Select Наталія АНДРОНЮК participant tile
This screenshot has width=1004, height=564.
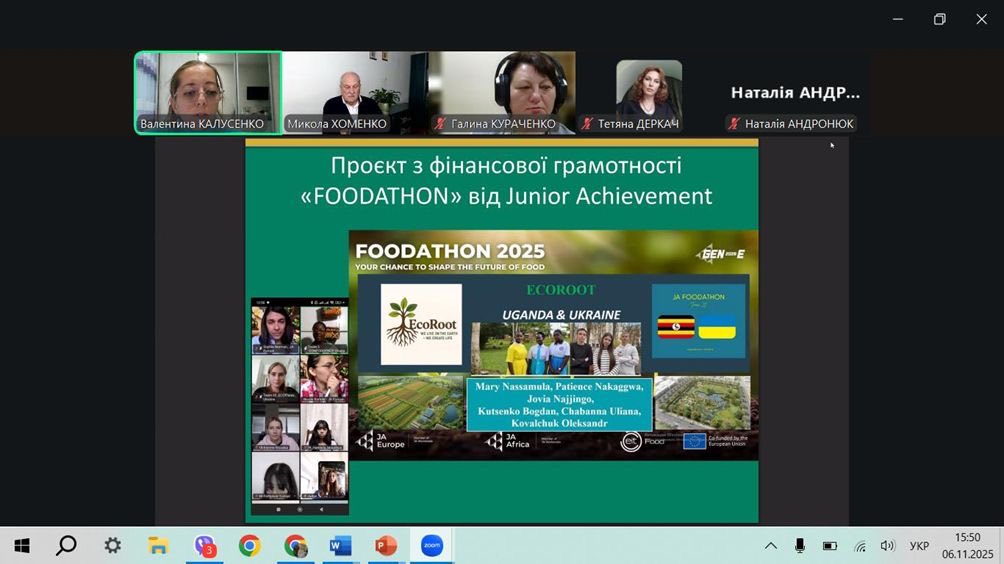click(x=795, y=93)
